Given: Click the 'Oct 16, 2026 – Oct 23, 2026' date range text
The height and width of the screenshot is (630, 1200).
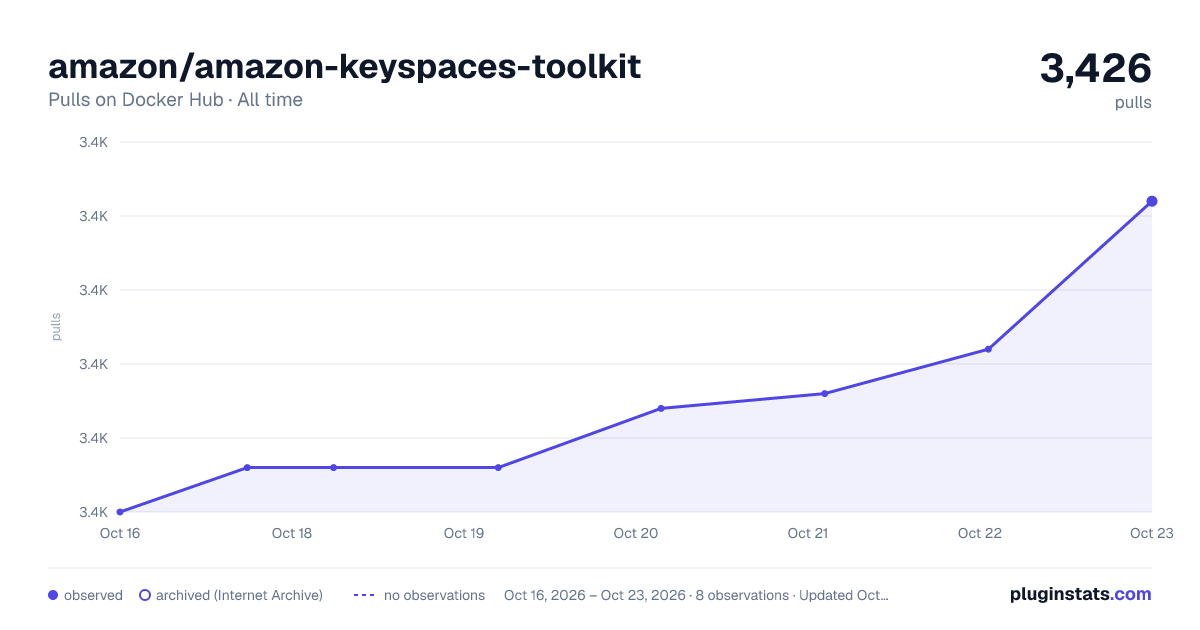Looking at the screenshot, I should [x=595, y=595].
